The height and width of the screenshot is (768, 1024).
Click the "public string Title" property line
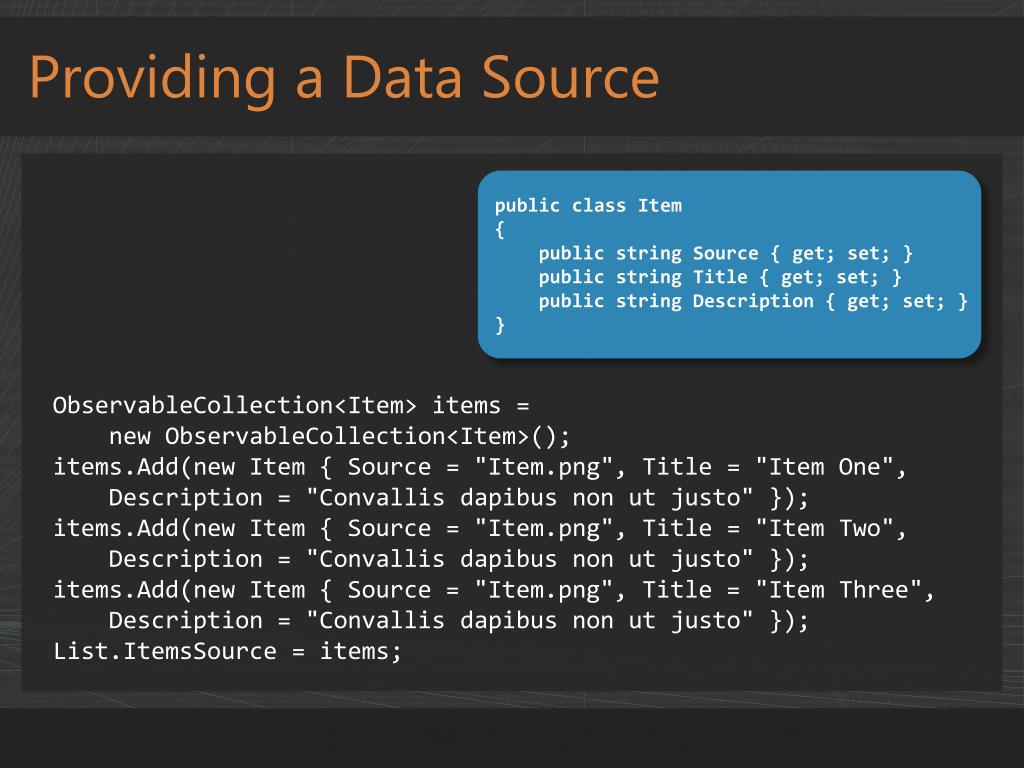(x=719, y=277)
